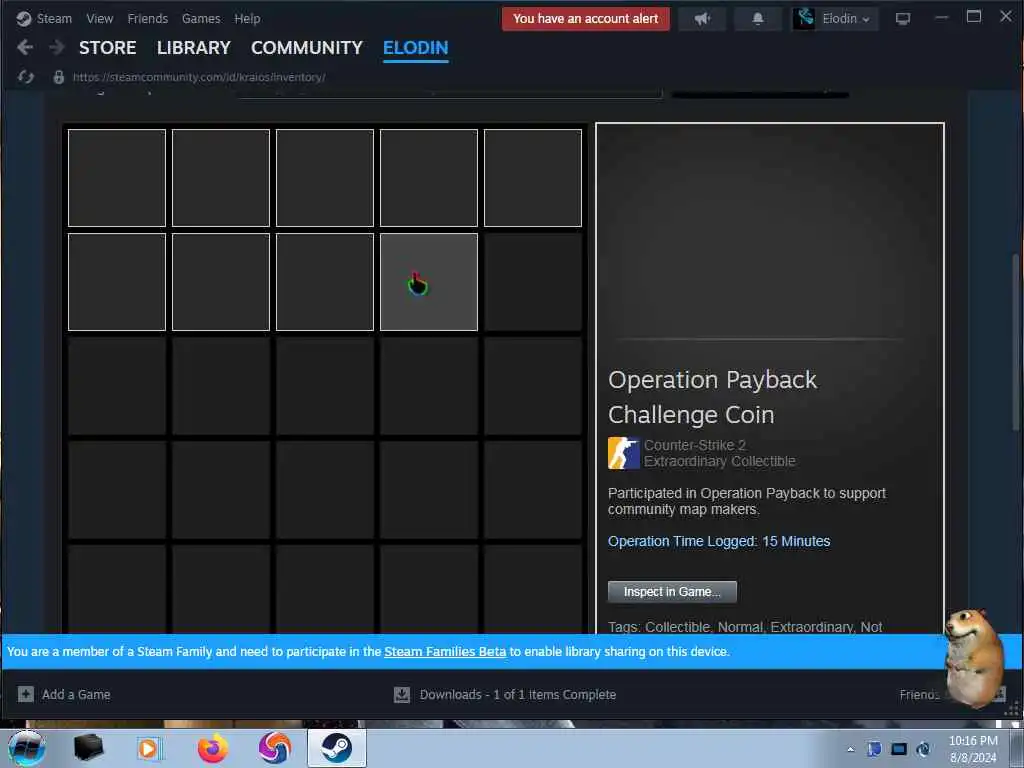Switch to the STORE tab
Viewport: 1024px width, 768px height.
108,48
